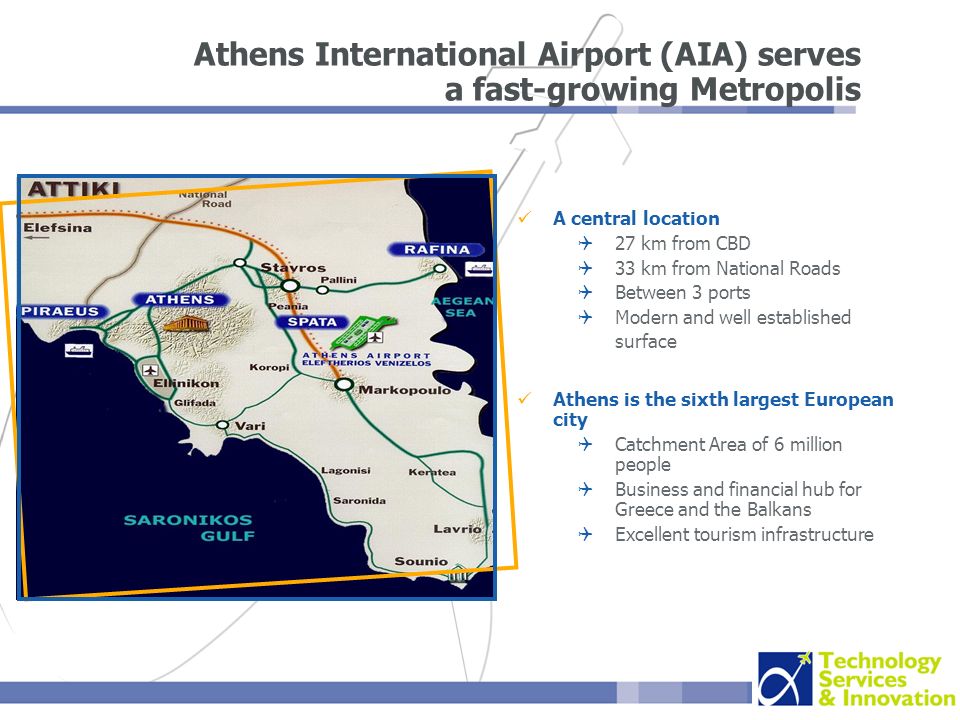Click the 'Ellinikon' map label
The width and height of the screenshot is (960, 720).
[186, 383]
